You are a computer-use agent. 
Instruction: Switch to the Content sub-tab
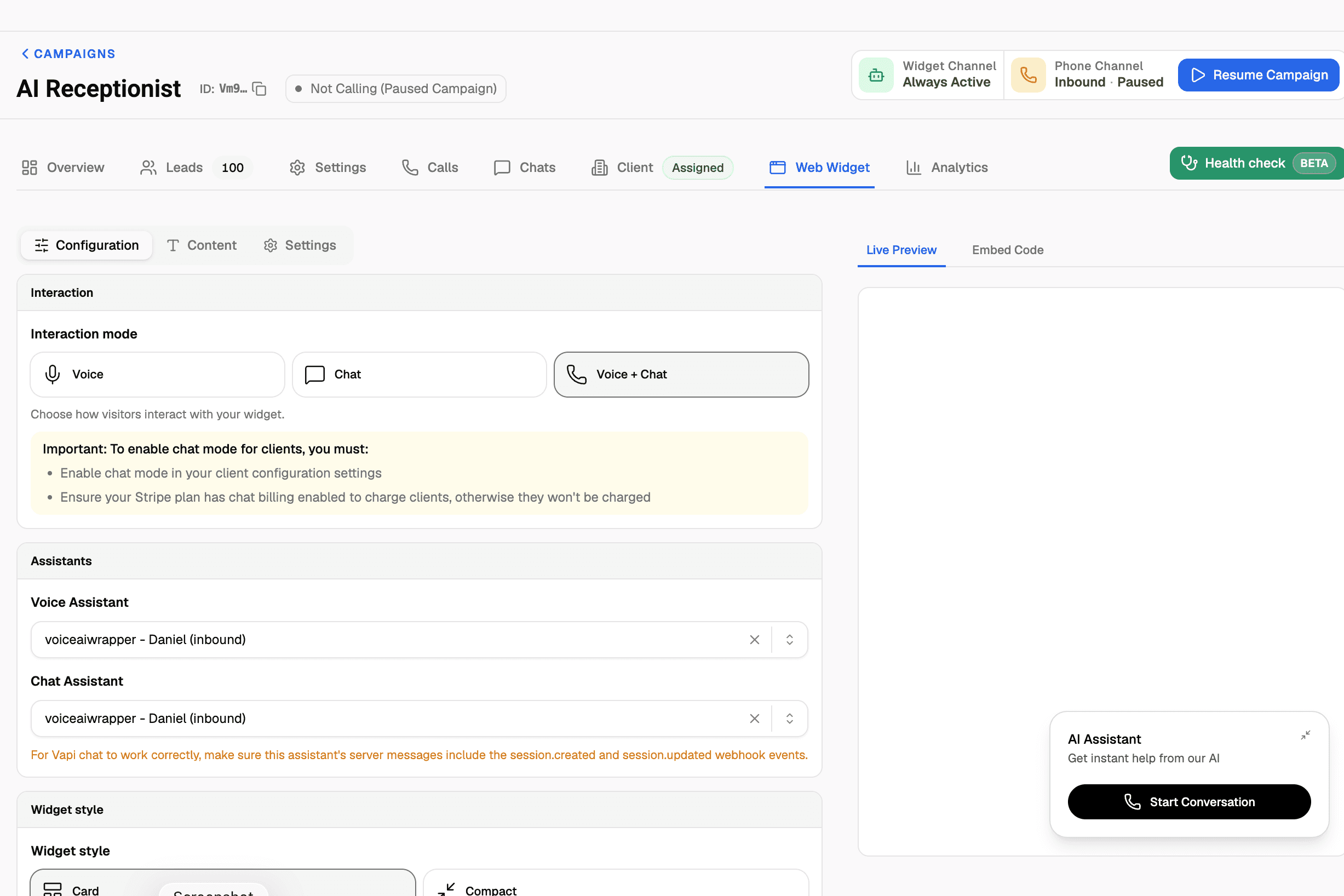[x=201, y=245]
